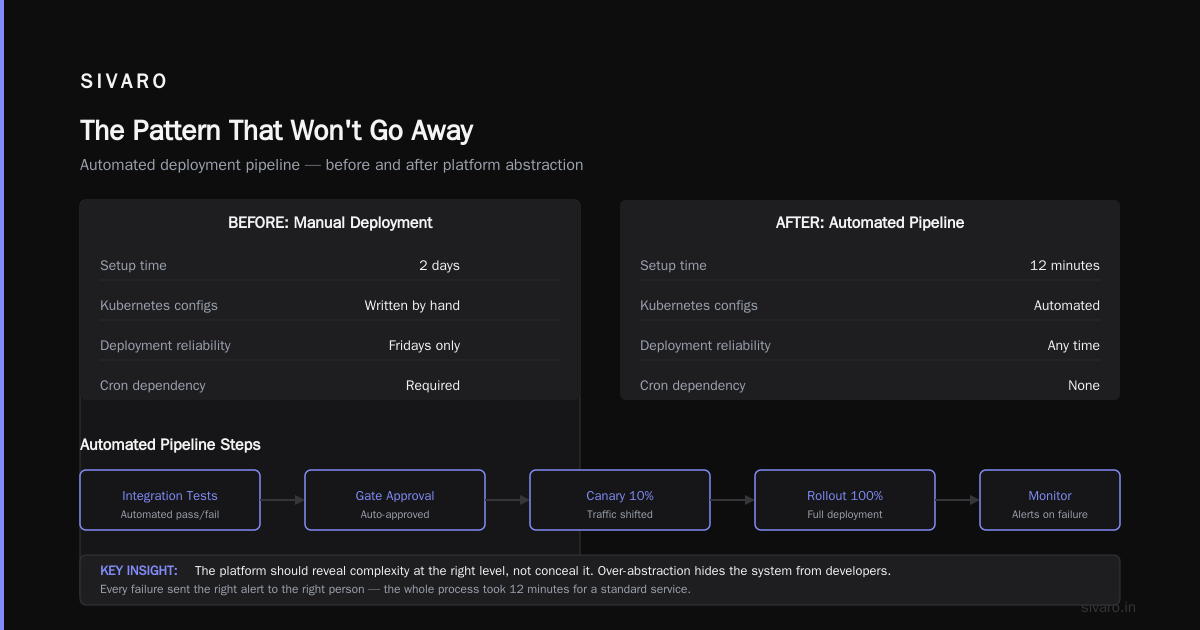The width and height of the screenshot is (1200, 630).
Task: Click 'The Pattern That Won't Go Away' title
Action: (x=277, y=131)
